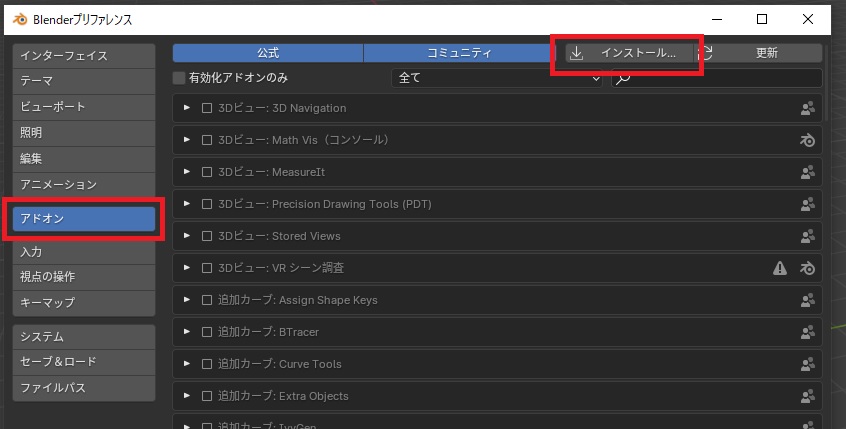Click the Blender logo in the title bar

20,19
